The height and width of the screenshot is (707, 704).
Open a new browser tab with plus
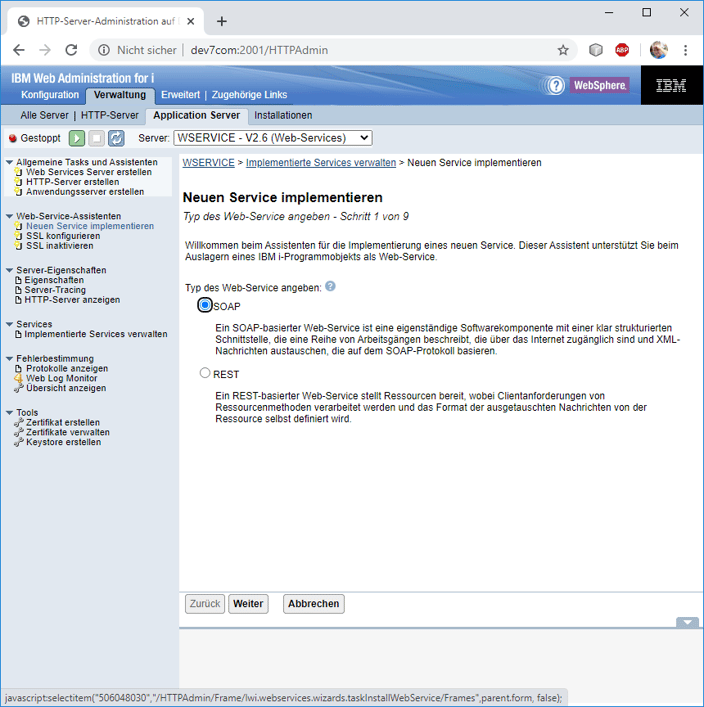221,21
